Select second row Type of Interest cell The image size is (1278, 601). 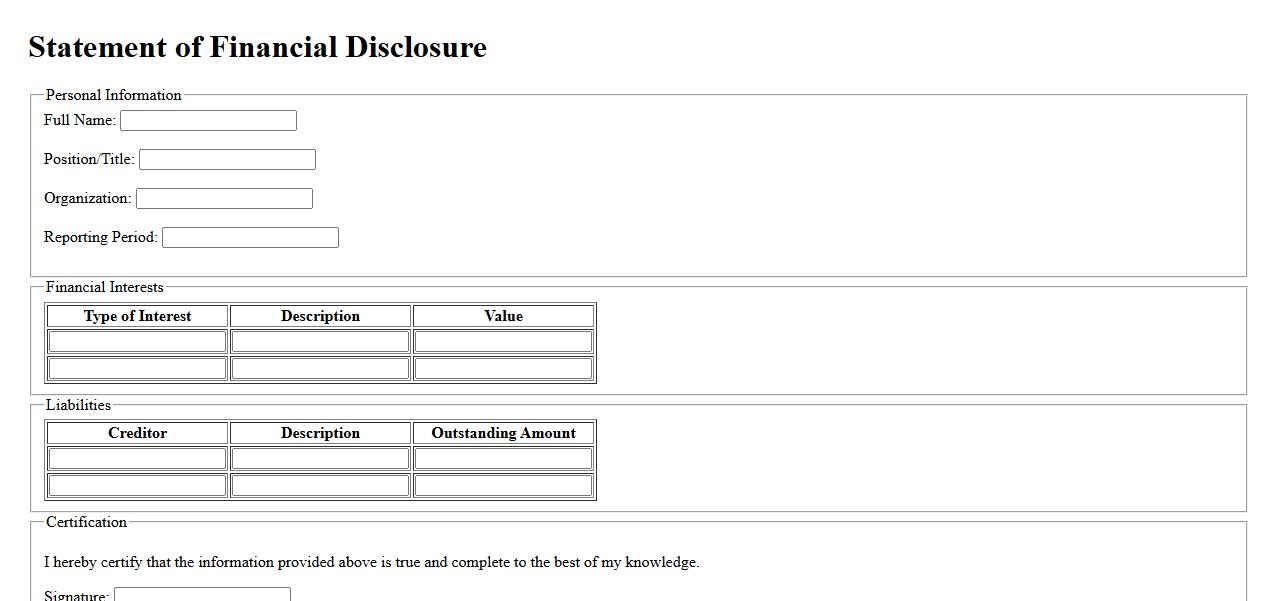tap(138, 368)
